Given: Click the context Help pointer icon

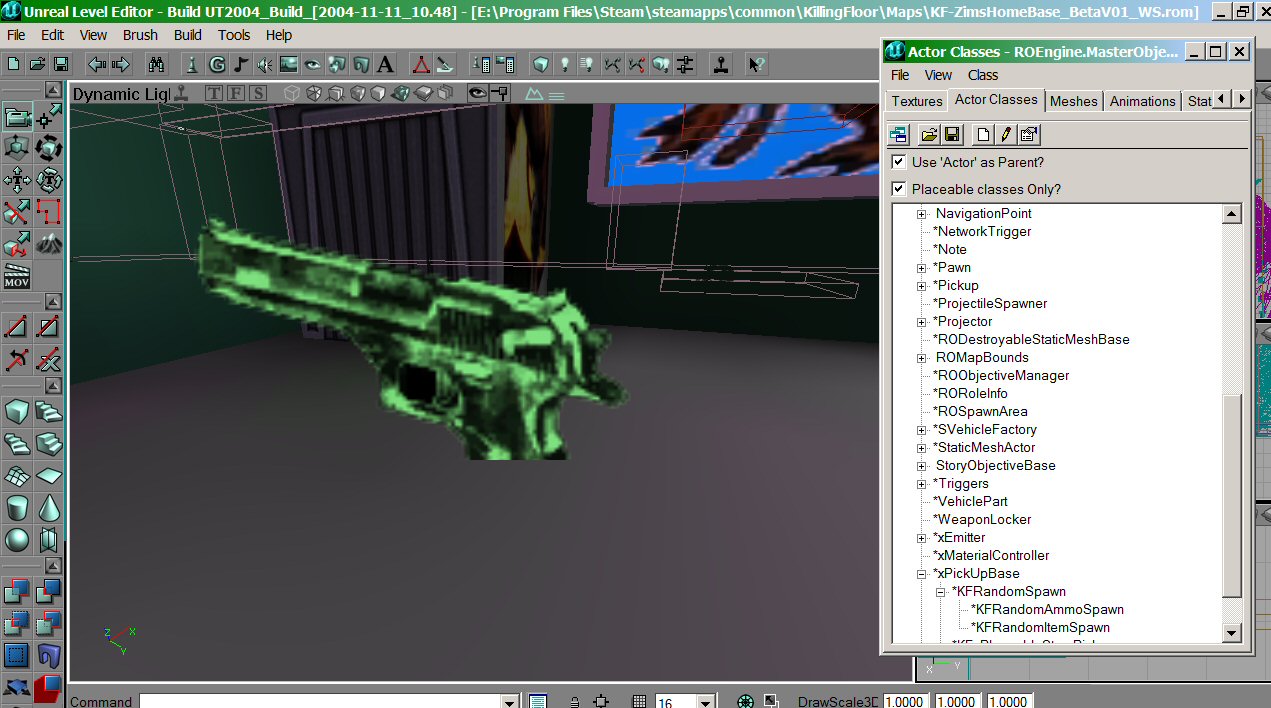Looking at the screenshot, I should click(757, 64).
